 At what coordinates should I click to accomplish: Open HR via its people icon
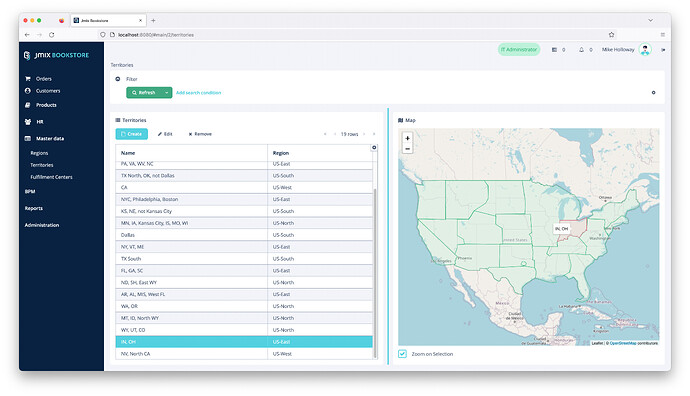28,122
